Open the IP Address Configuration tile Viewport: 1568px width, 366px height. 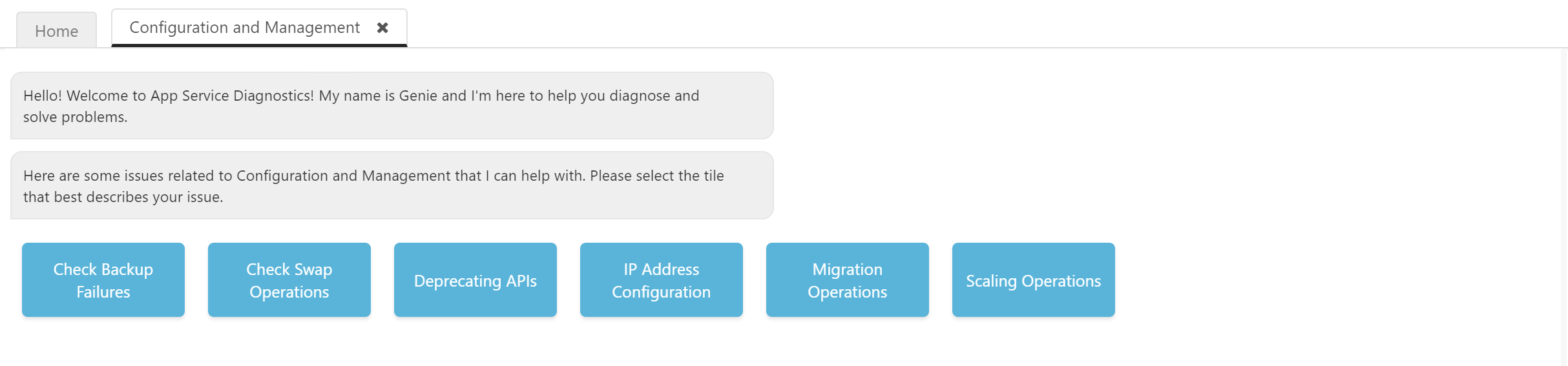662,280
